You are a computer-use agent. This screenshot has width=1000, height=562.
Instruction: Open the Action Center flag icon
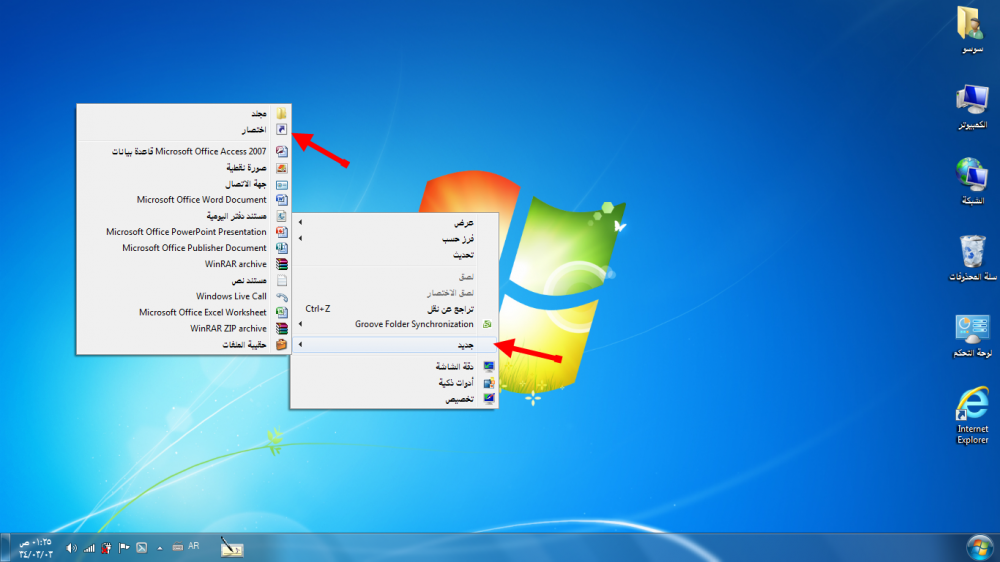124,548
